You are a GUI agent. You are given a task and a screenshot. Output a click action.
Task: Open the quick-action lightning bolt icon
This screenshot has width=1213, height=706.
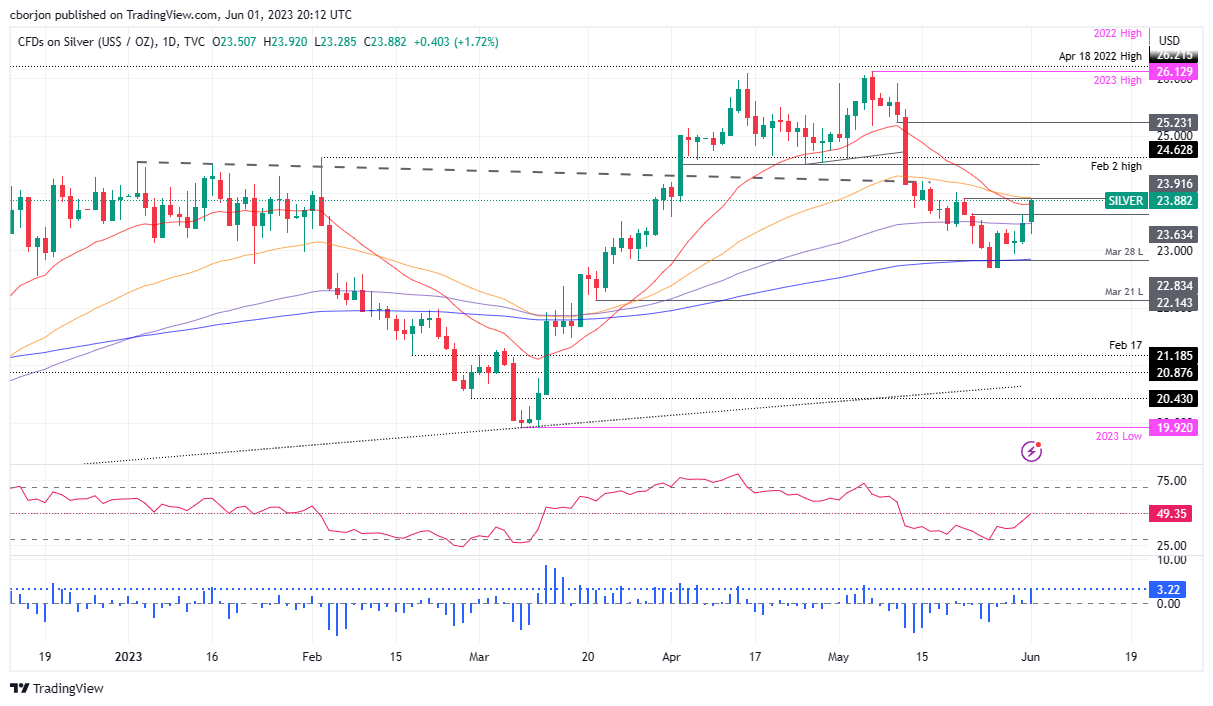1030,451
